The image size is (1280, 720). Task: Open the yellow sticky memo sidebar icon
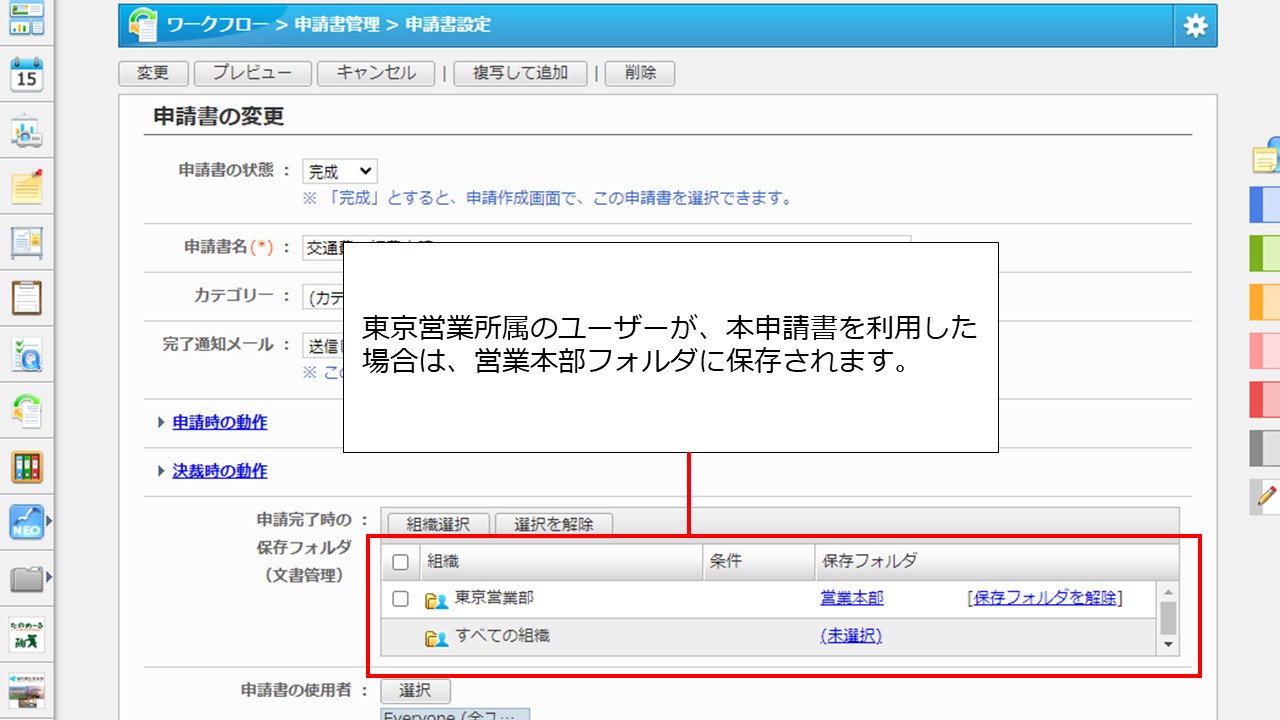coord(27,186)
